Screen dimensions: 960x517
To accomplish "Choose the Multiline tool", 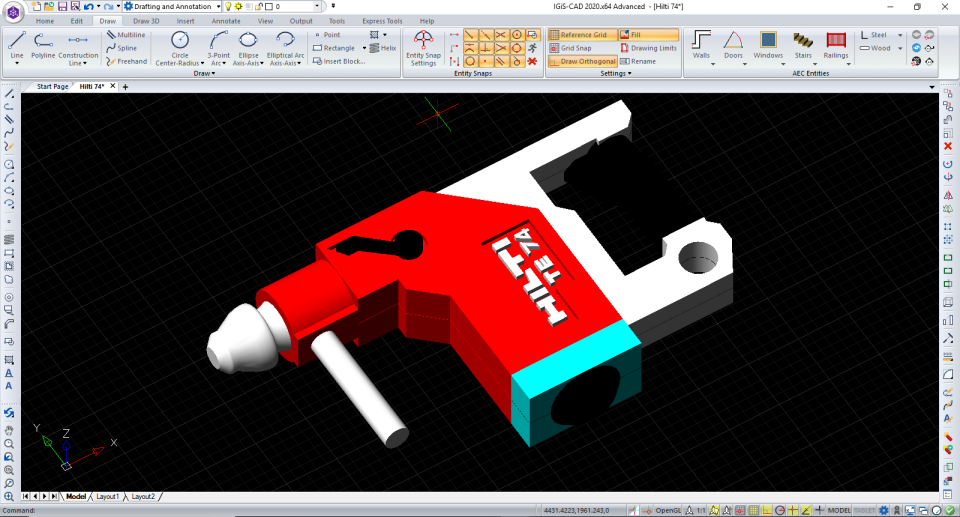I will [126, 35].
